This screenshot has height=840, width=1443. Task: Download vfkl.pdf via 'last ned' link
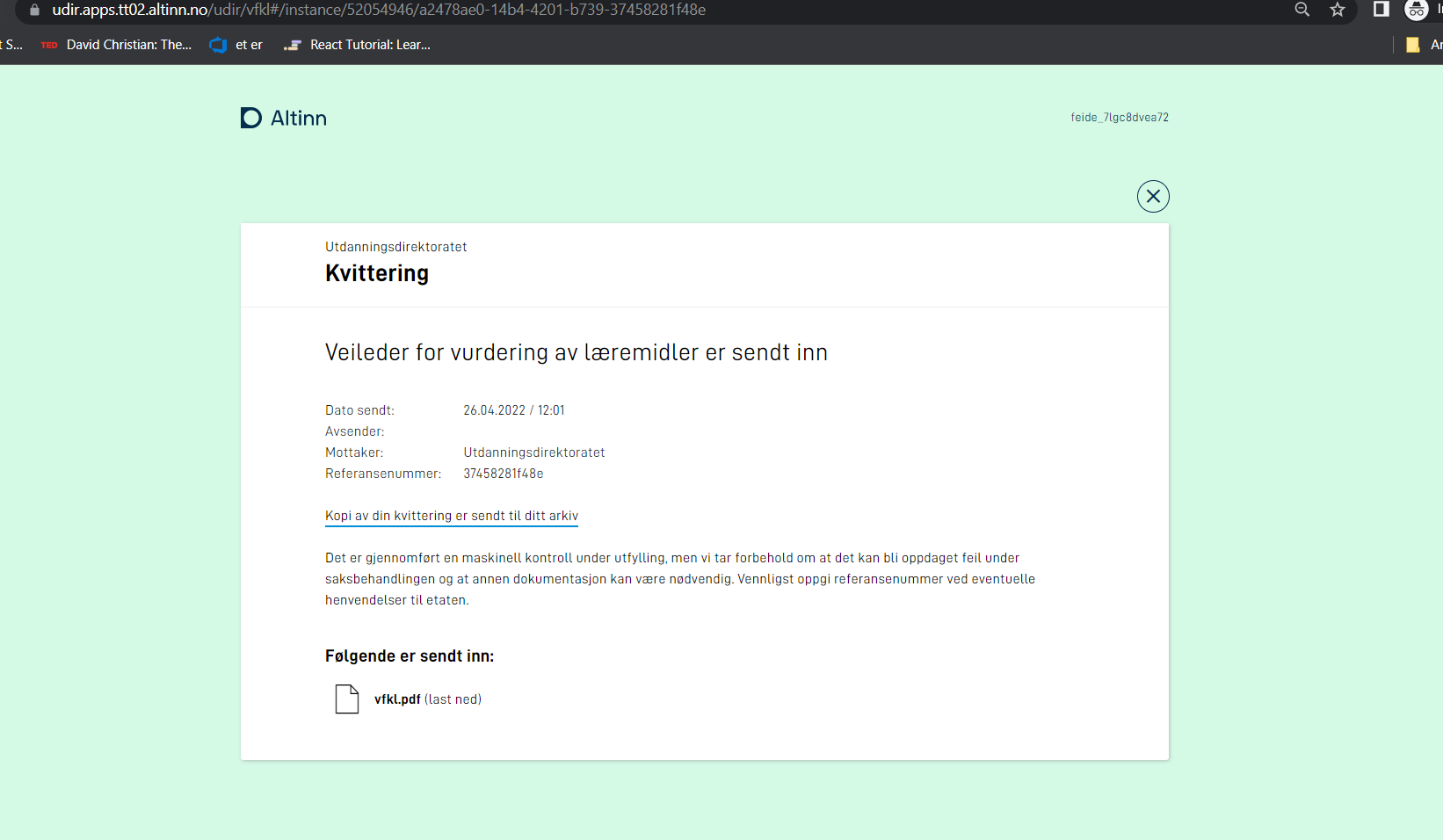click(453, 699)
